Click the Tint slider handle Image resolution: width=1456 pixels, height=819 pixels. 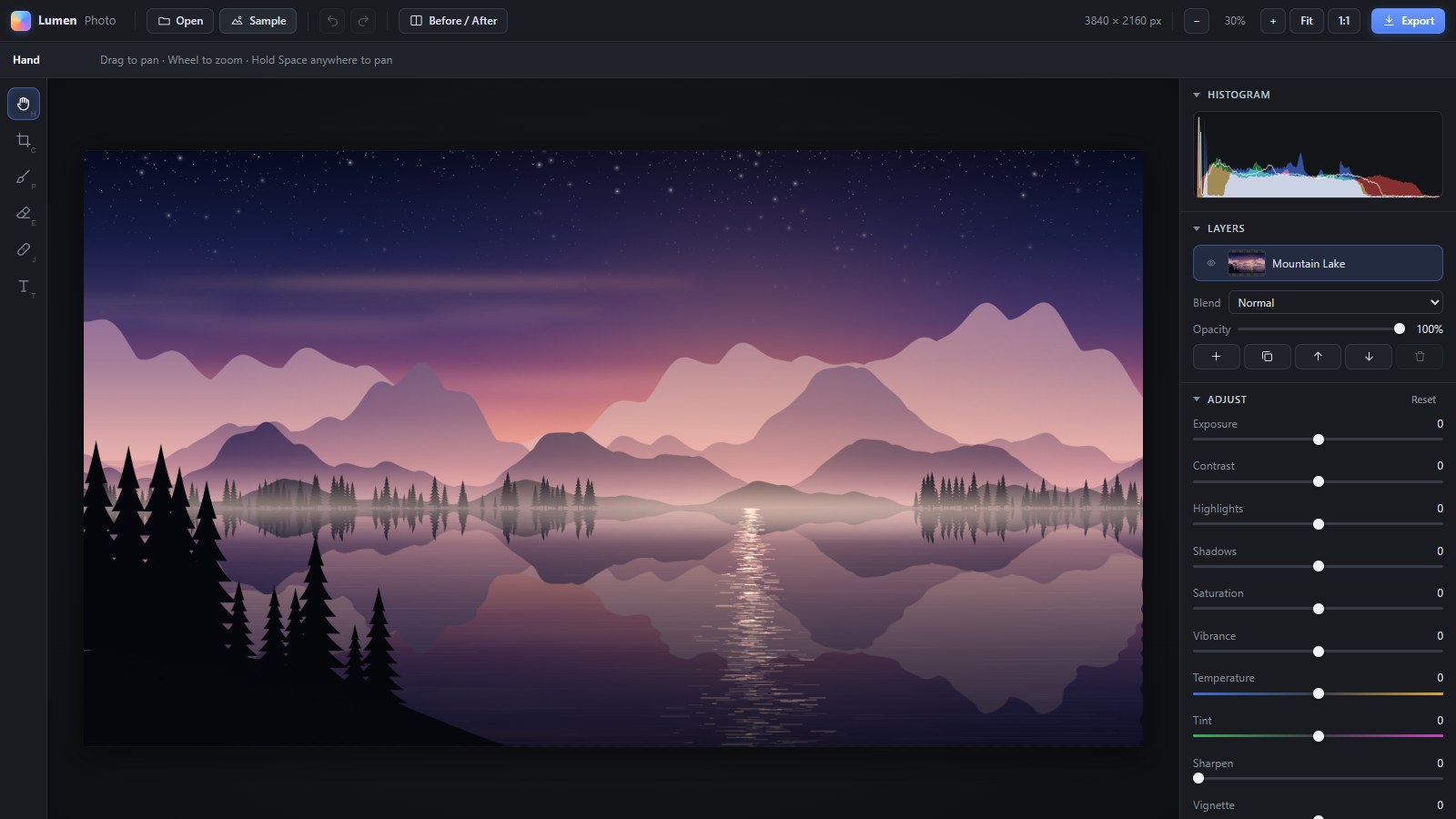1319,736
